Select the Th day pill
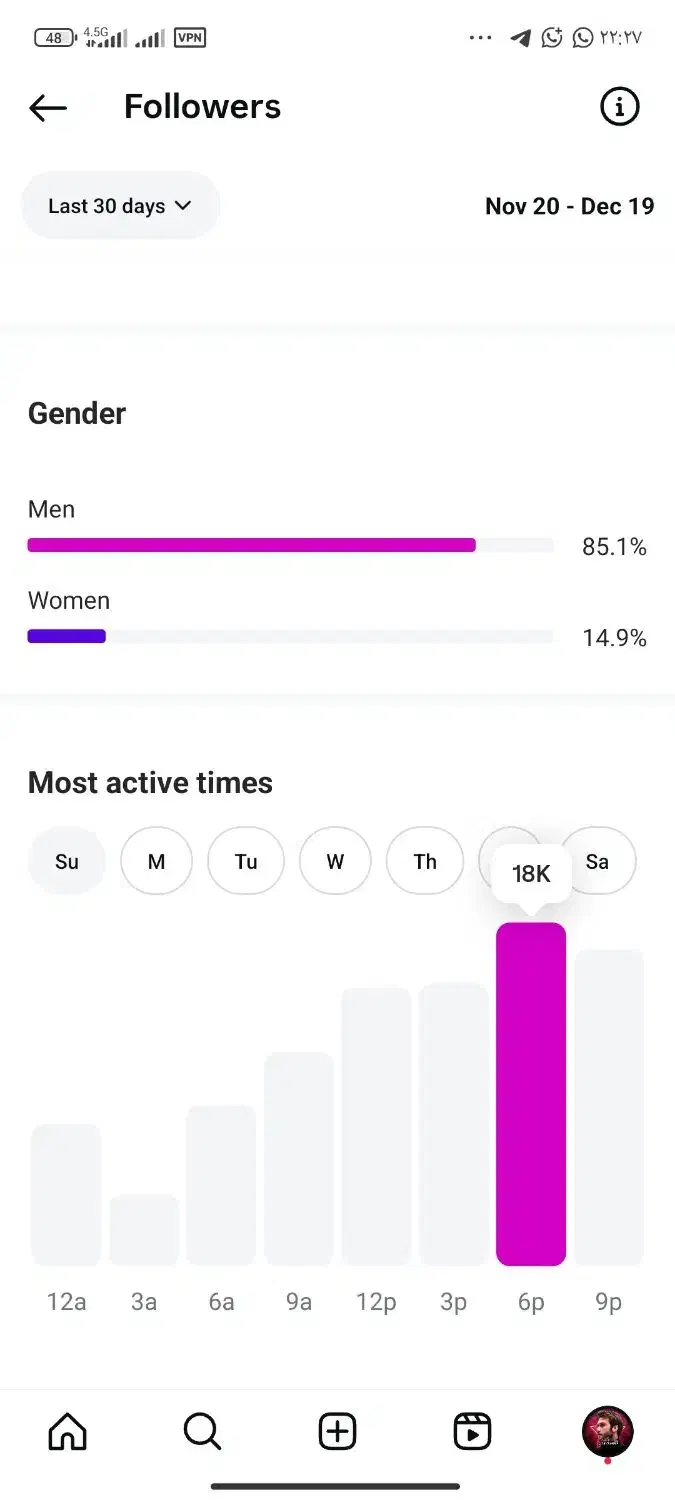 click(x=425, y=861)
